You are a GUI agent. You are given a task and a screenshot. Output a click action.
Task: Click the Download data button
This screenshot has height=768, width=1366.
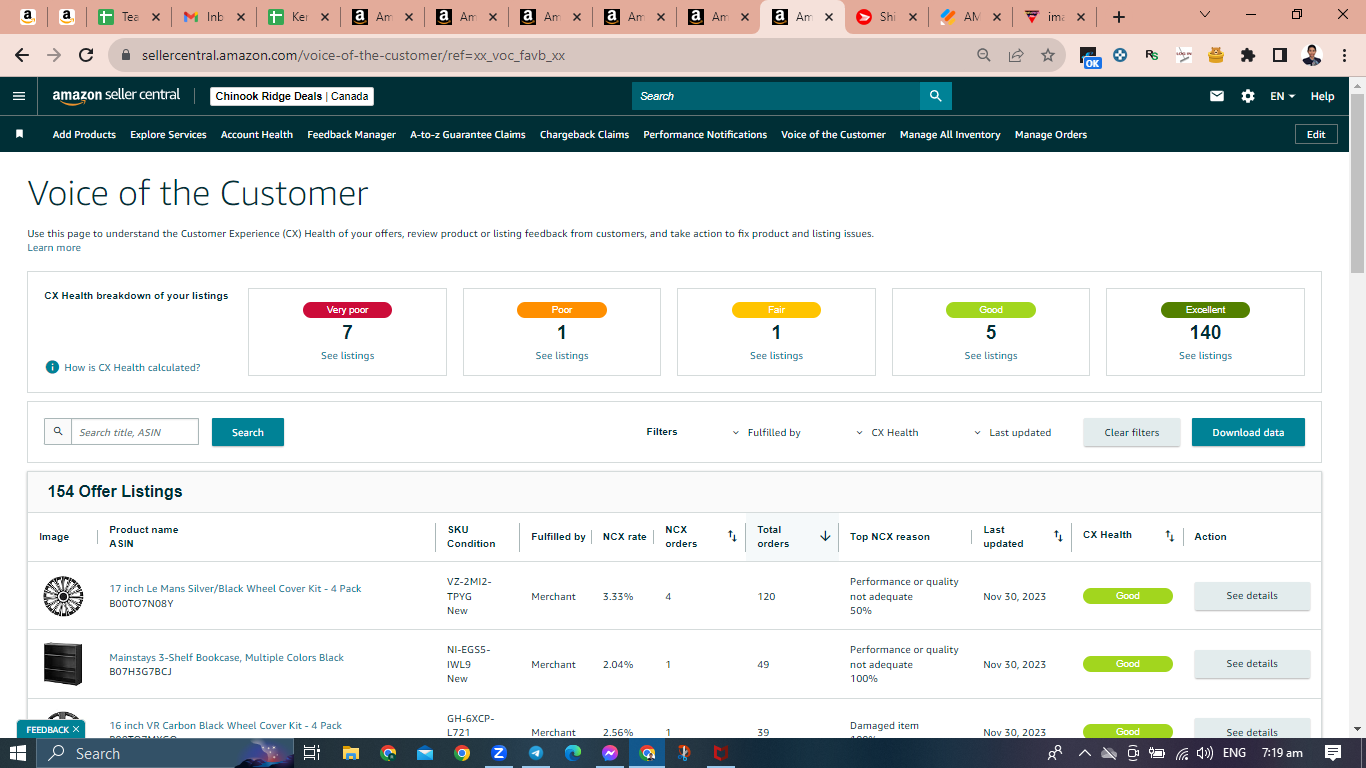pos(1248,432)
